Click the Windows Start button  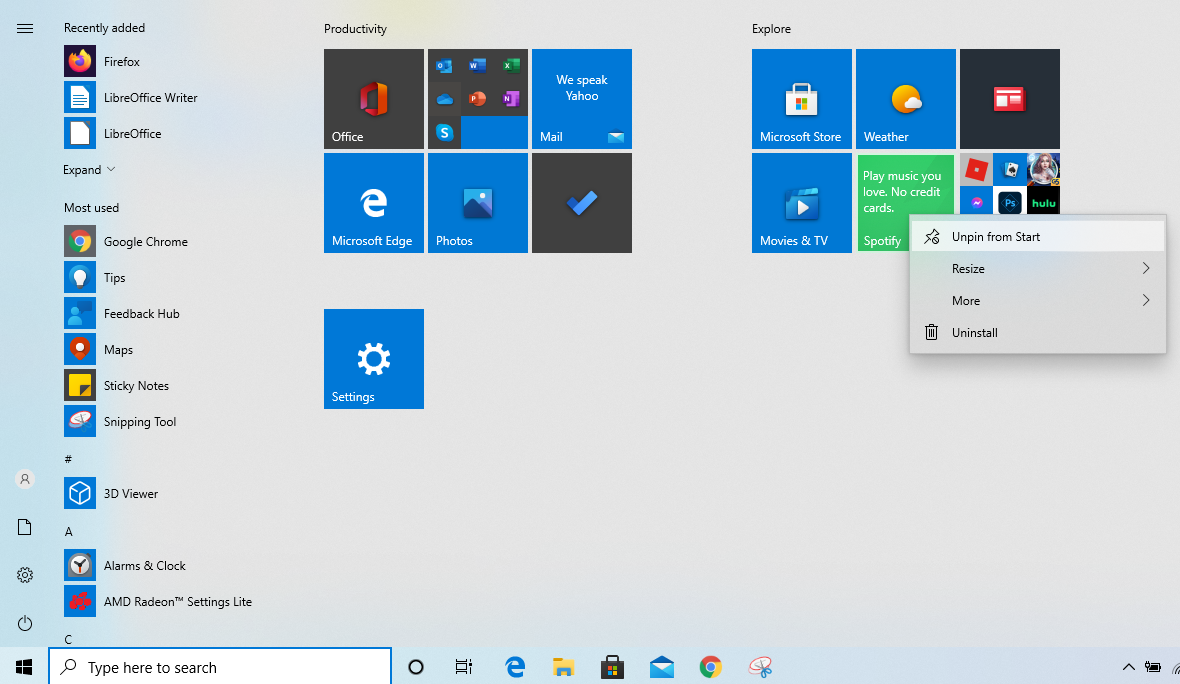[24, 667]
